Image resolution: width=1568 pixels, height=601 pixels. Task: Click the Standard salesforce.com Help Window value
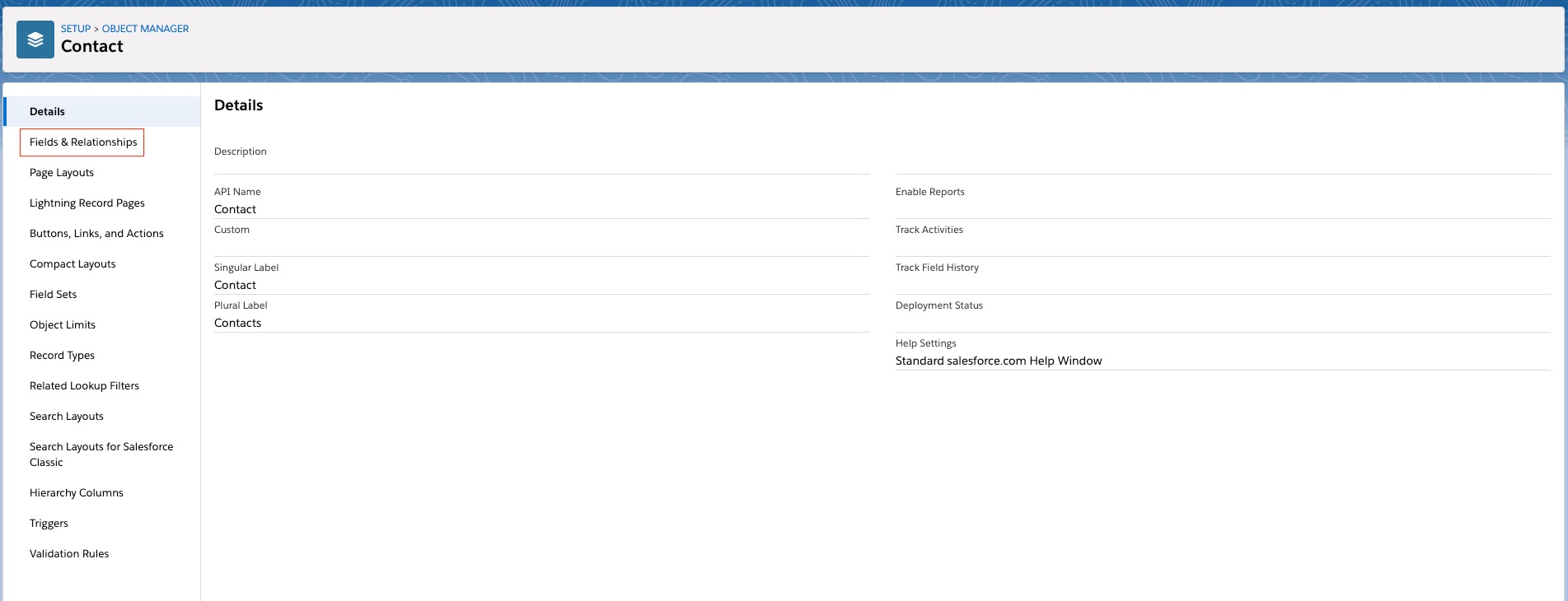[x=999, y=361]
